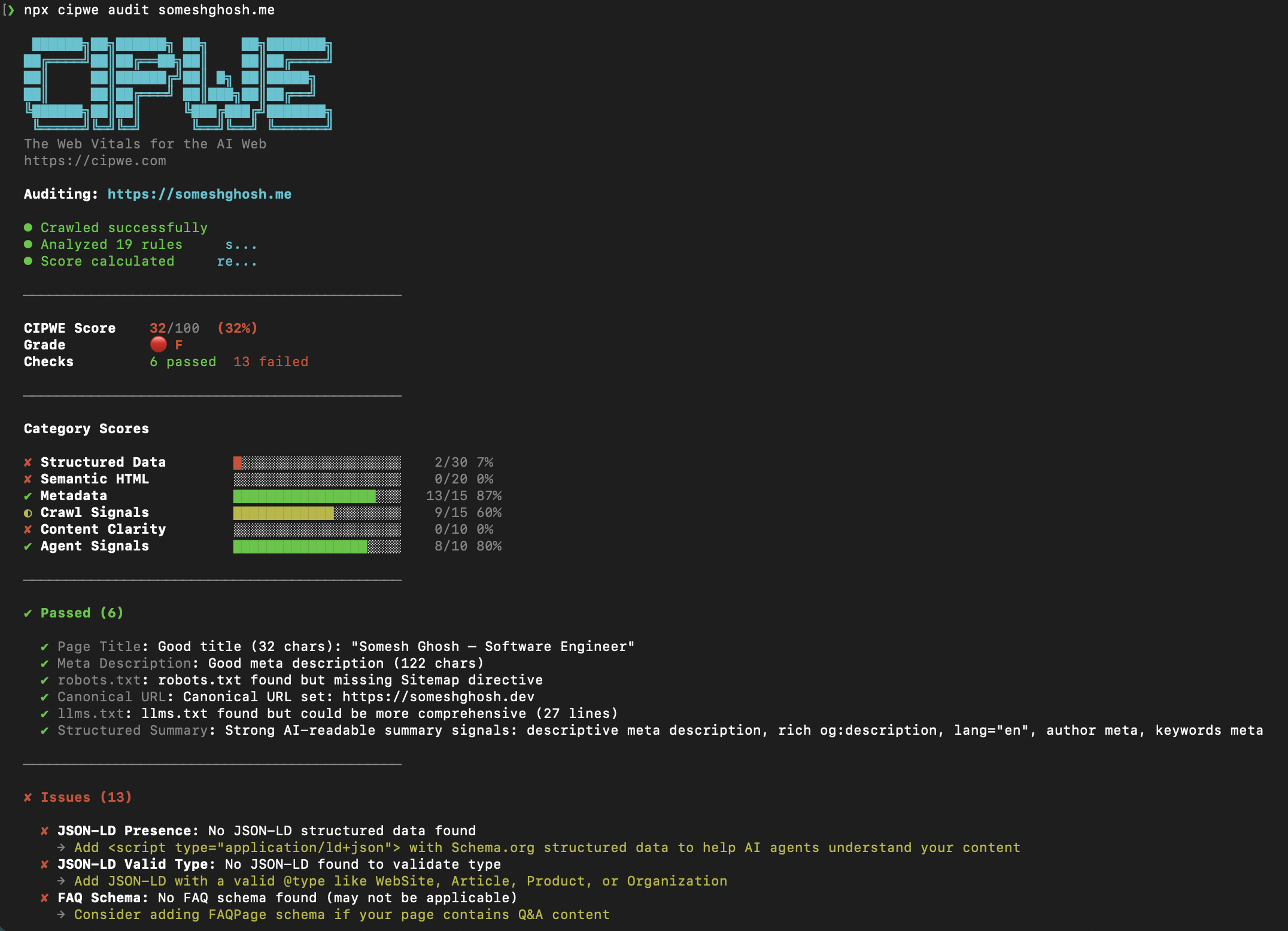The height and width of the screenshot is (931, 1288).
Task: Click the yellow Crawl Signals progress bar
Action: [283, 513]
